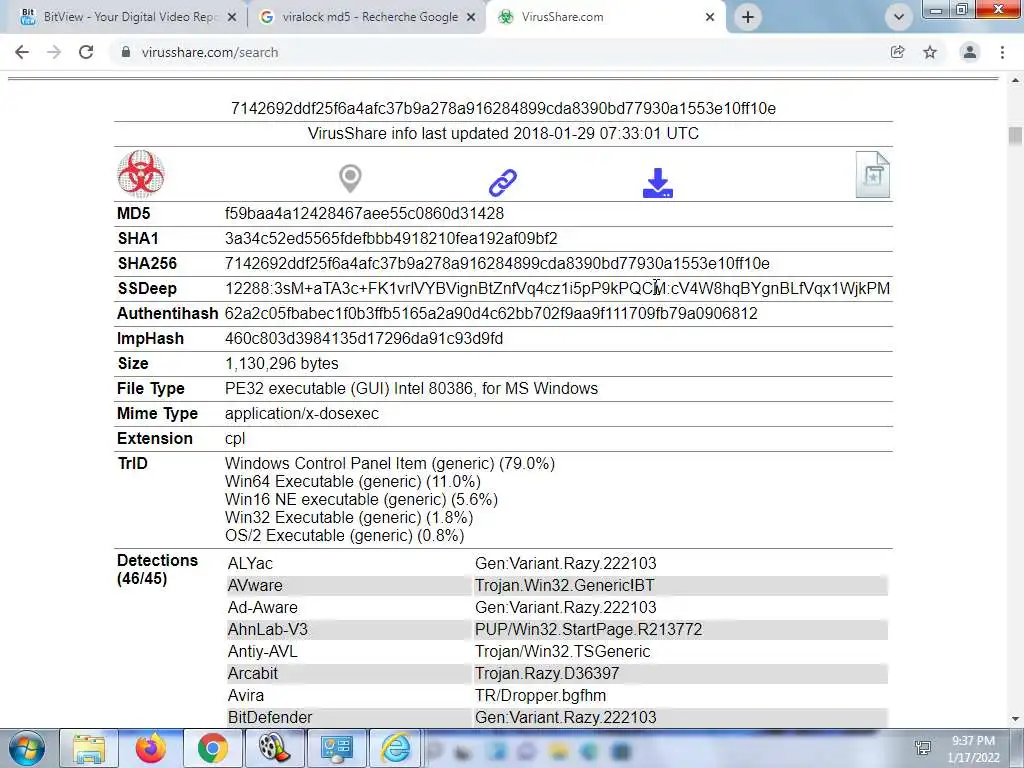Click the Detections (46/45) label
The width and height of the screenshot is (1024, 768).
pos(157,569)
